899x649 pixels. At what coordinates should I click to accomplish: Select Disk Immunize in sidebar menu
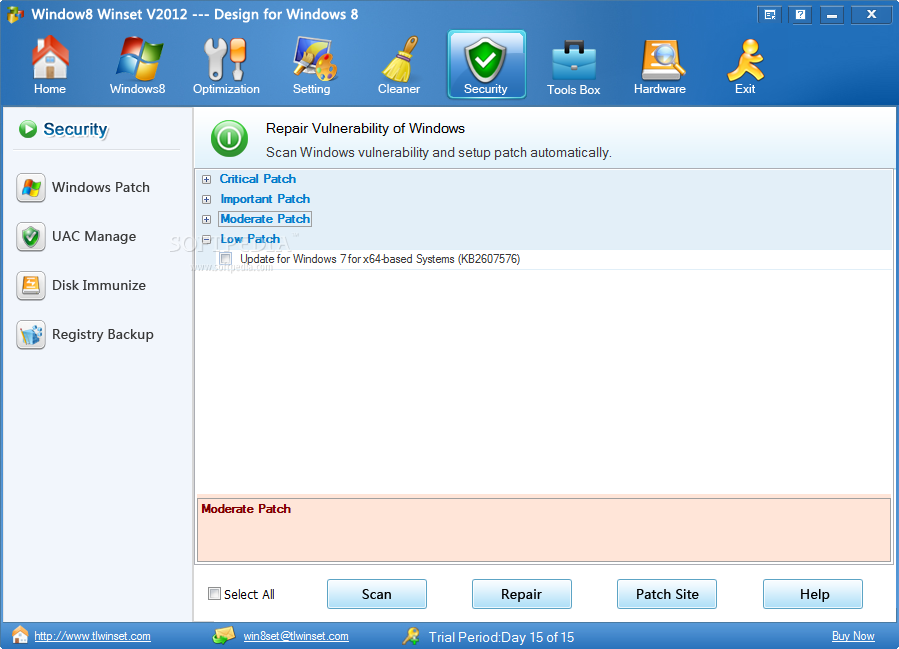pos(99,286)
